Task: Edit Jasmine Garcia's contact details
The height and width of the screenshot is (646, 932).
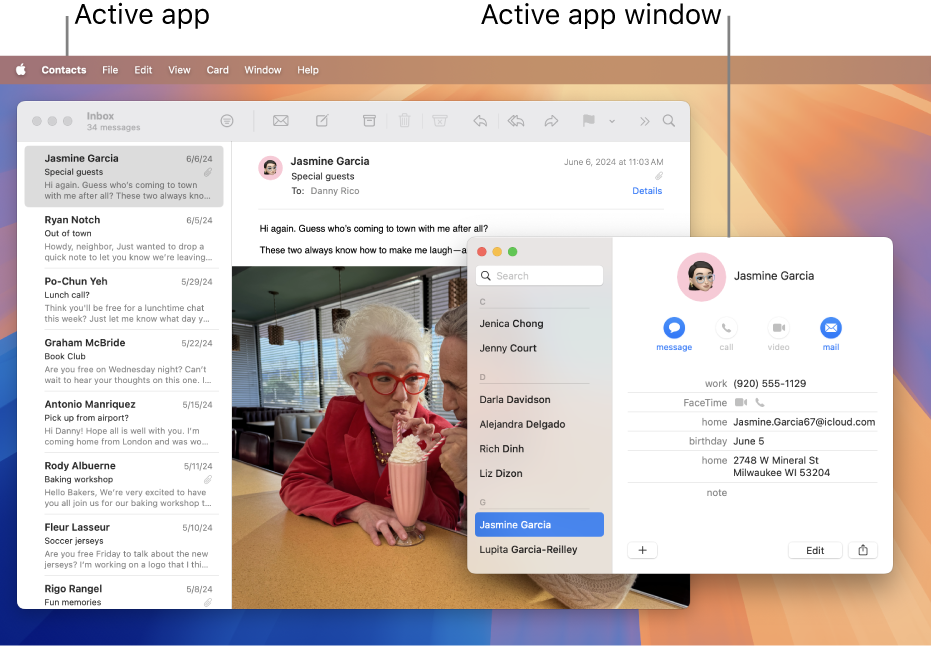Action: 815,550
